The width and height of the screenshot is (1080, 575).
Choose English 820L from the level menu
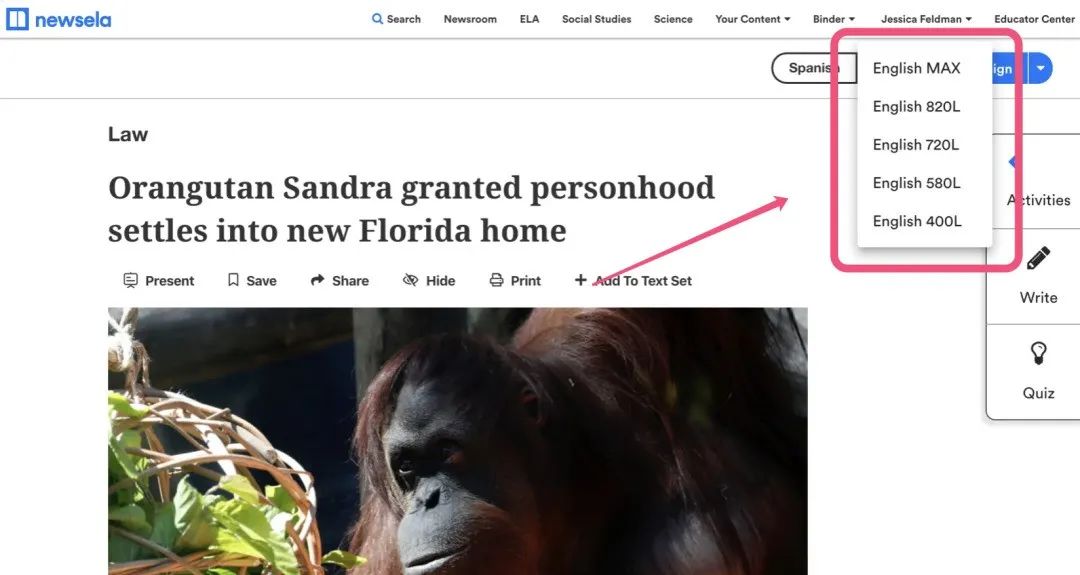(x=916, y=107)
